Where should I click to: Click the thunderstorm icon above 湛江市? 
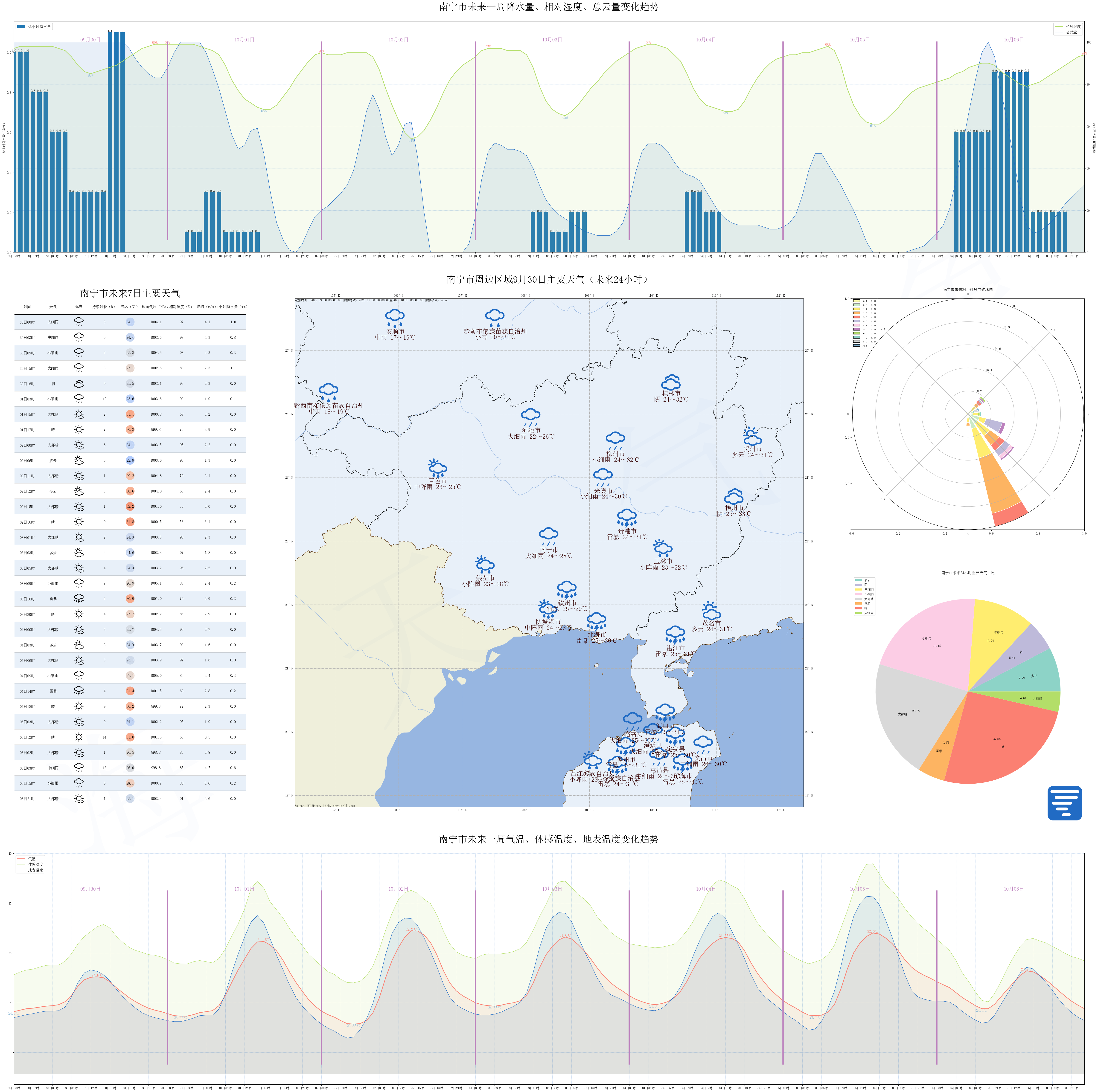675,635
